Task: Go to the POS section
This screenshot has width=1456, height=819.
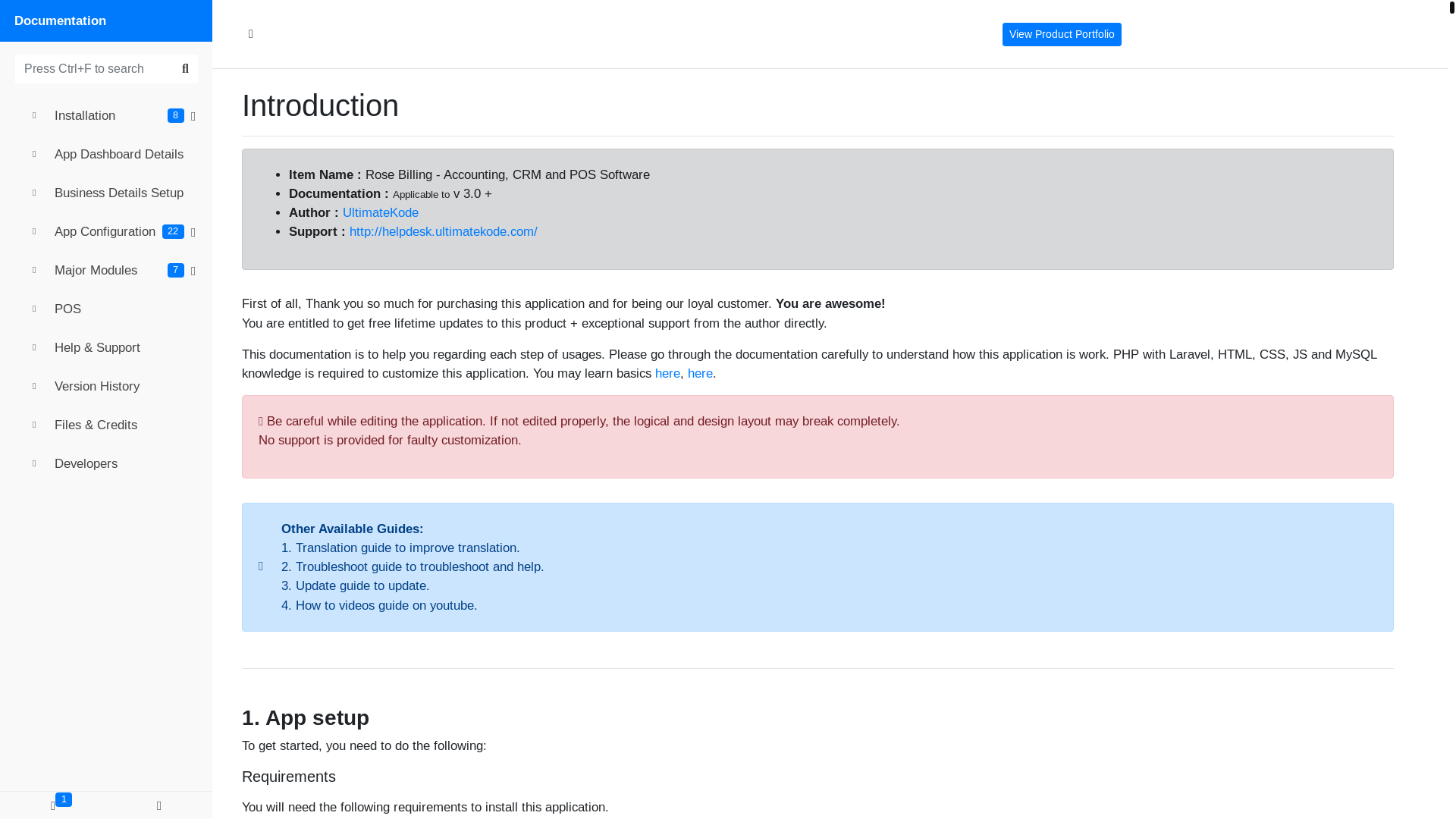Action: point(106,309)
